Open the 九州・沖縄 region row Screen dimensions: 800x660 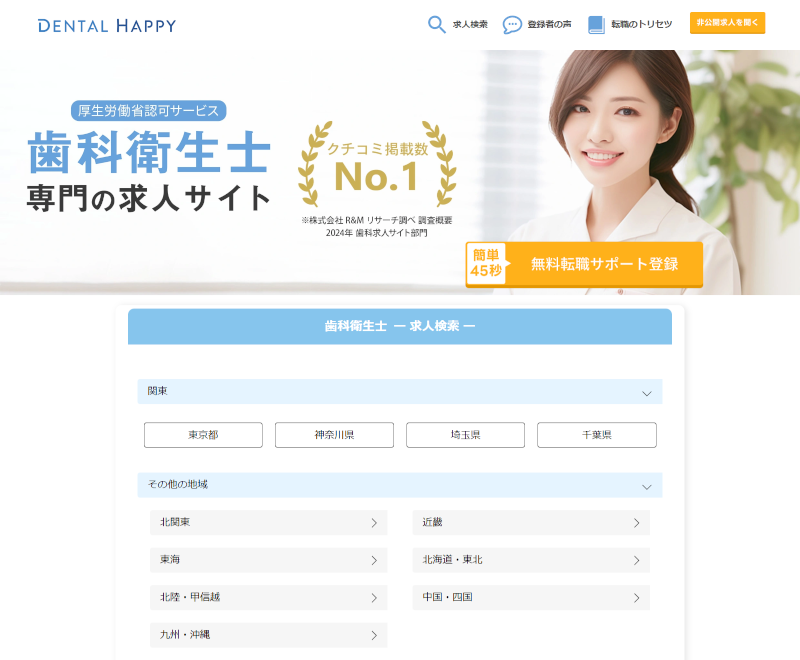tap(268, 635)
